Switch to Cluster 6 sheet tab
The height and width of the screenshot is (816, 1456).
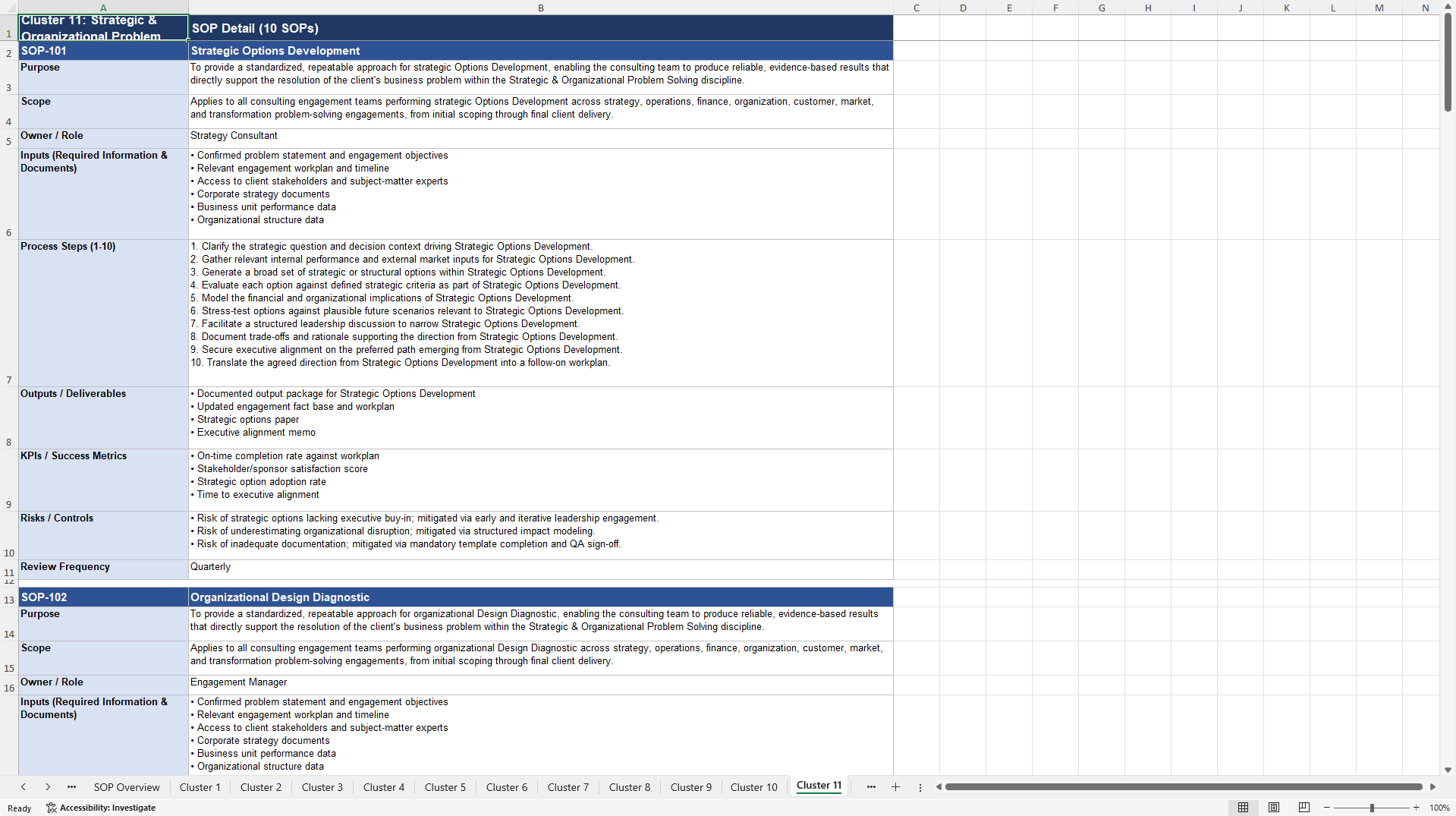point(507,787)
